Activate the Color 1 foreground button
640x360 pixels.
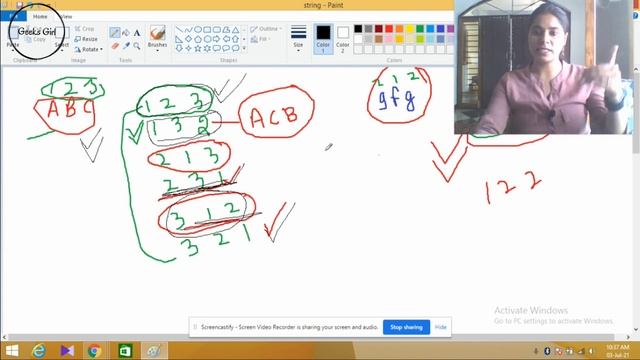[323, 39]
